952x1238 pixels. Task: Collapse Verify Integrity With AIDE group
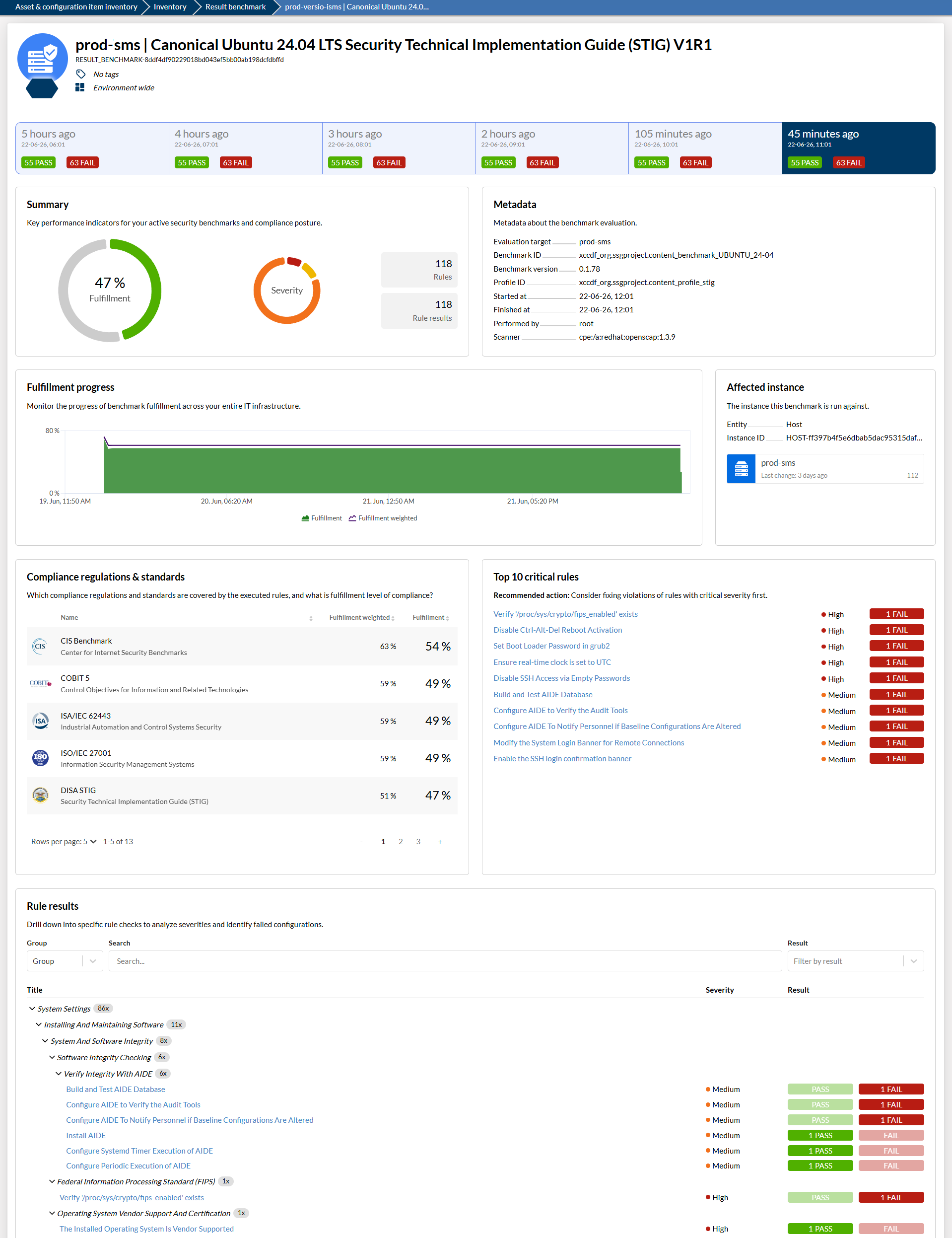click(x=59, y=1074)
